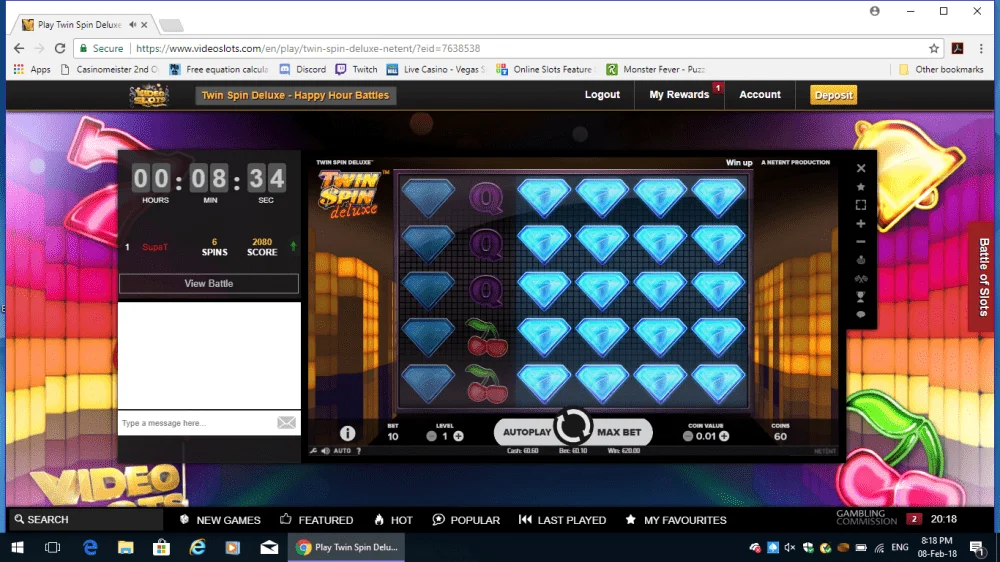Shrink game window with minus icon in side strip
Viewport: 1000px width, 562px height.
(861, 242)
